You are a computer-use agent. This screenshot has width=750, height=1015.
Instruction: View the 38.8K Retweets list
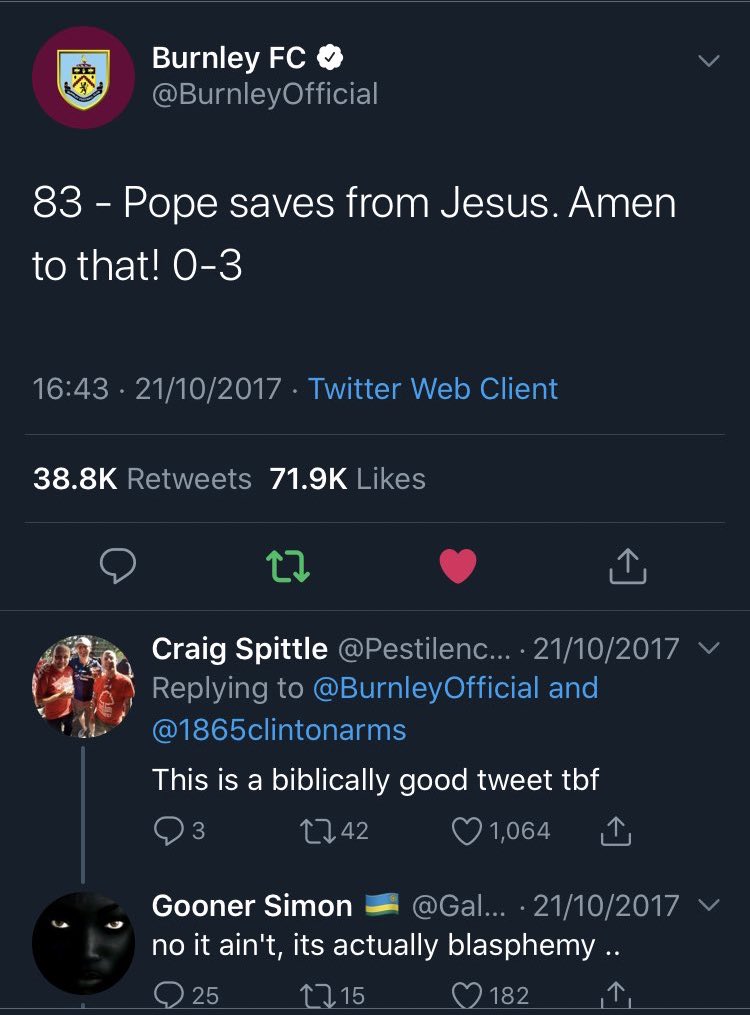point(142,479)
